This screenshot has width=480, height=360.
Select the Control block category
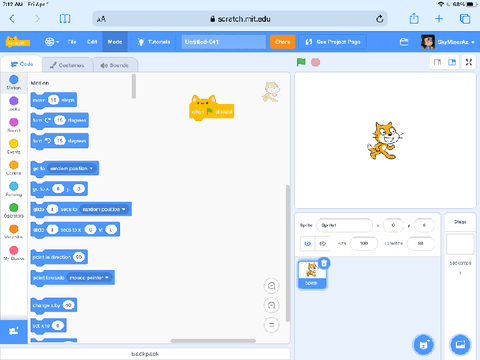(14, 168)
